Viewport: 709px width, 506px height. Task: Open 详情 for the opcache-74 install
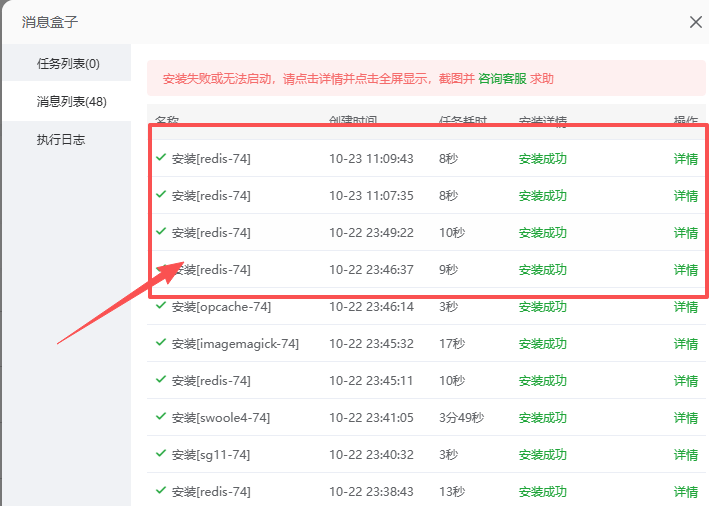point(685,307)
